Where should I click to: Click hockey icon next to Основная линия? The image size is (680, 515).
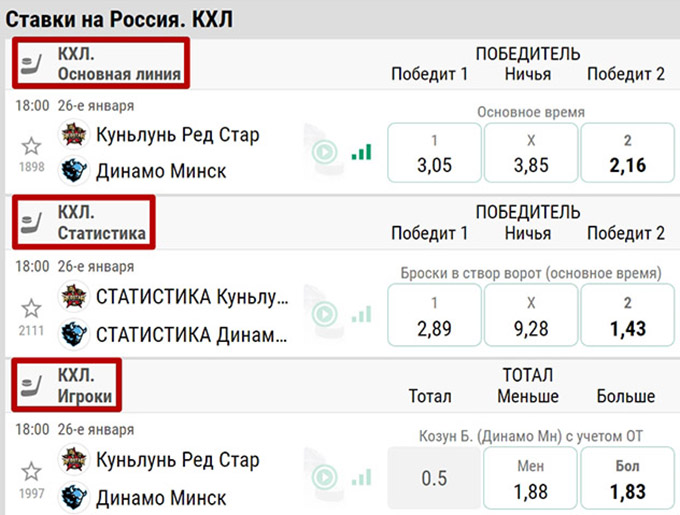pyautogui.click(x=31, y=64)
